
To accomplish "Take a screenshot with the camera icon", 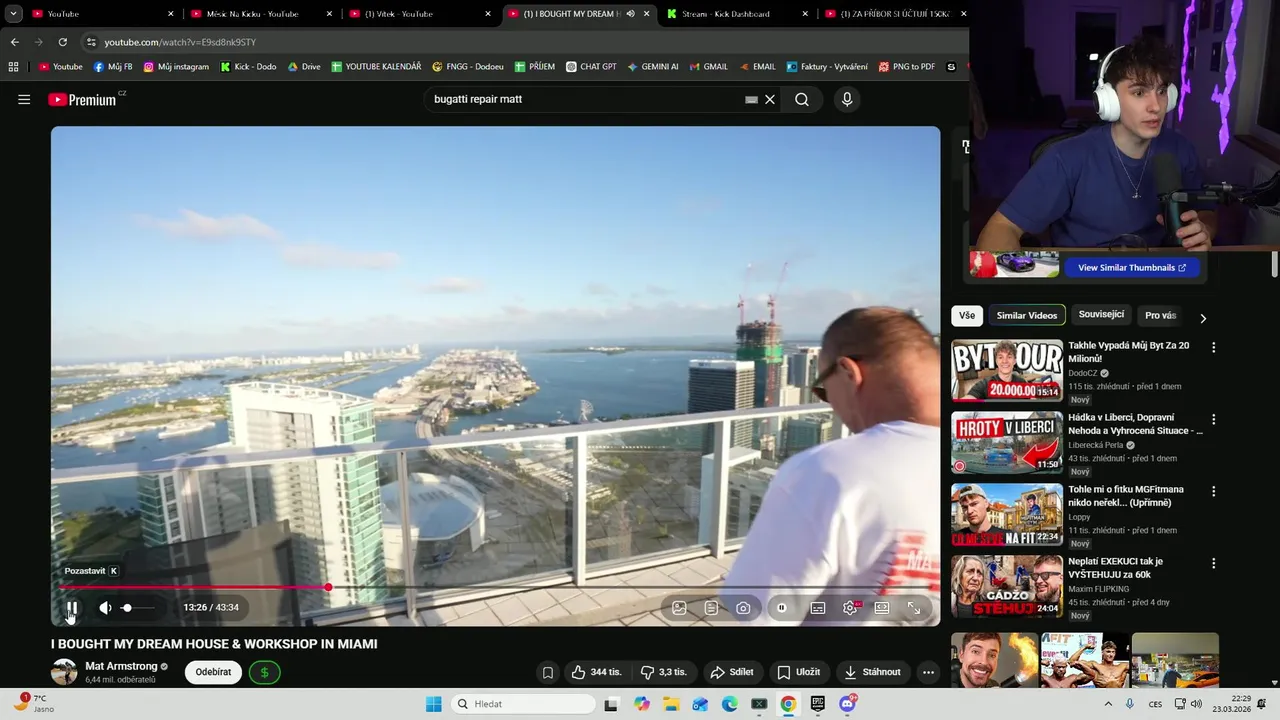I will [743, 608].
